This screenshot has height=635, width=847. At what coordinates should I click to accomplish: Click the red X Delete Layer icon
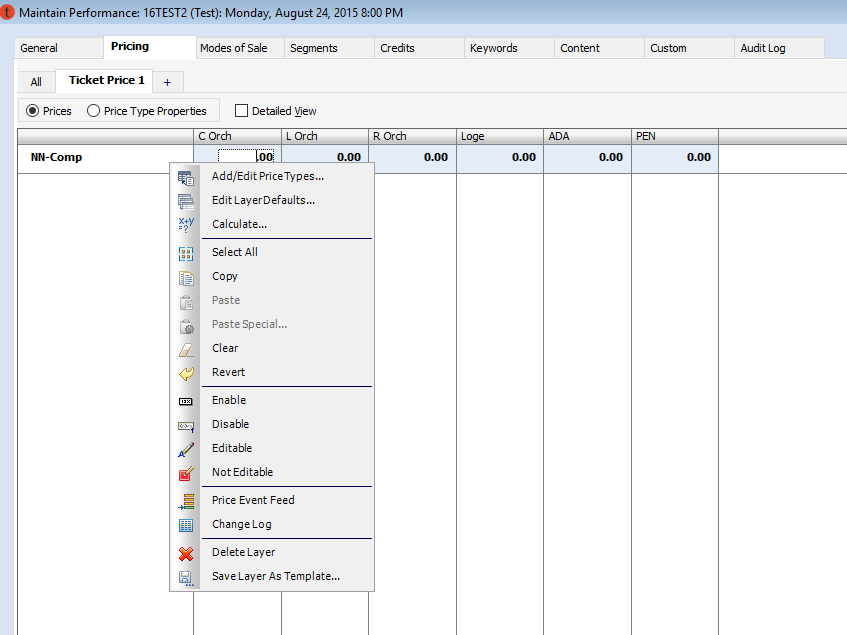tap(186, 553)
